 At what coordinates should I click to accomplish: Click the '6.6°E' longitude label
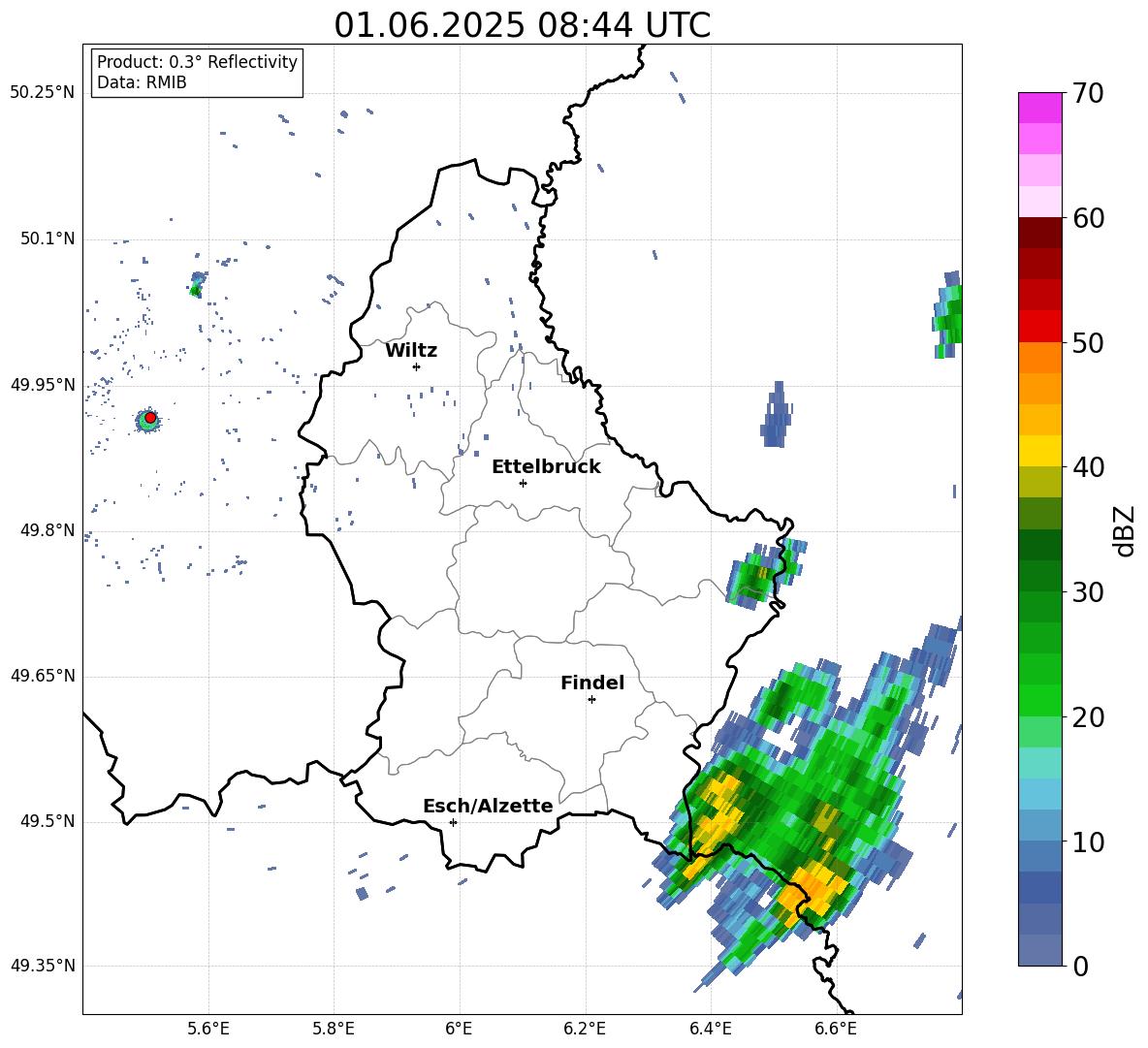pos(836,1029)
